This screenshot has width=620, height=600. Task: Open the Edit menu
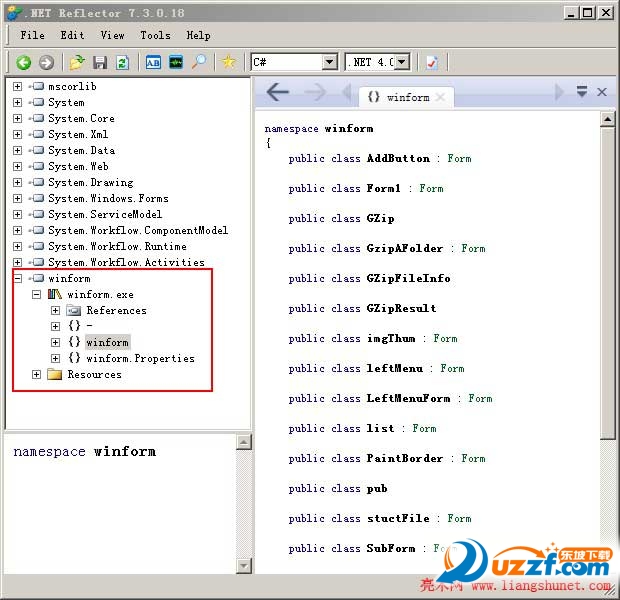pyautogui.click(x=72, y=35)
